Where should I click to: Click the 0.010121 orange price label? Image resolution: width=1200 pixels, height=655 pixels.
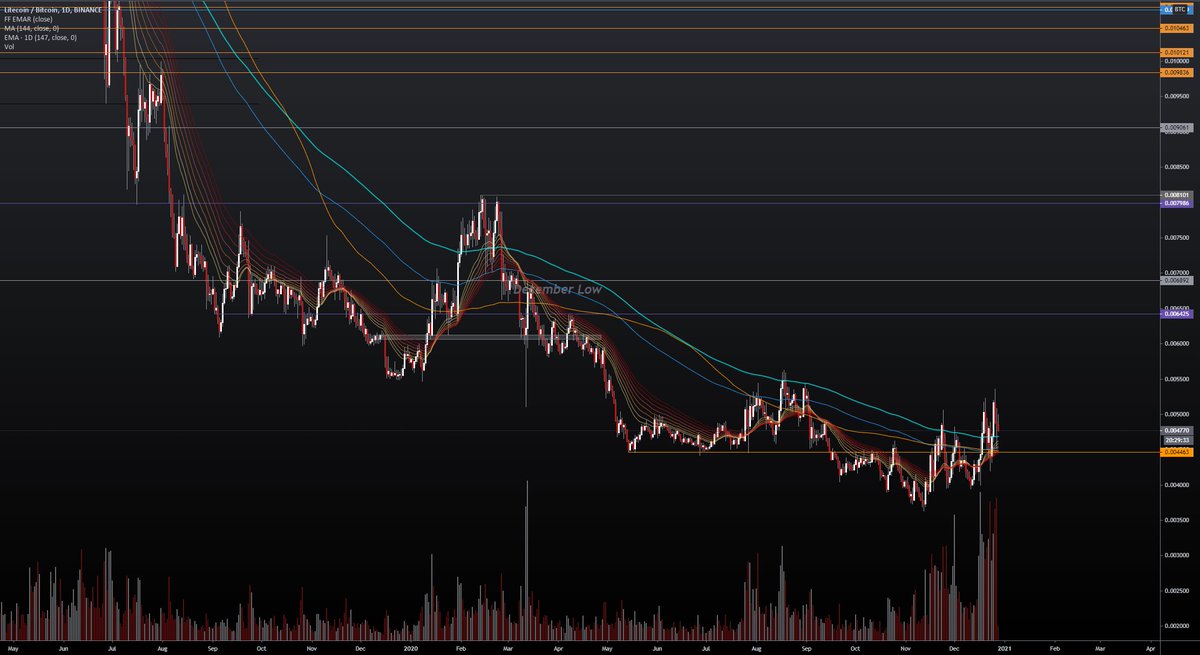1176,52
